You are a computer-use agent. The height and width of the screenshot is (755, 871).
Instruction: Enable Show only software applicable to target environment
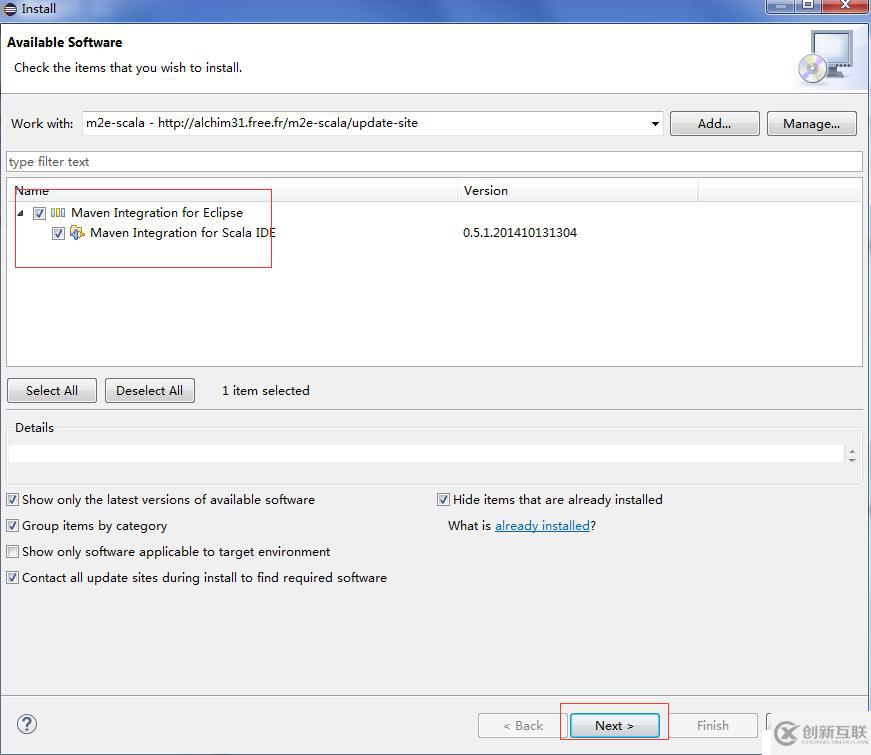12,552
